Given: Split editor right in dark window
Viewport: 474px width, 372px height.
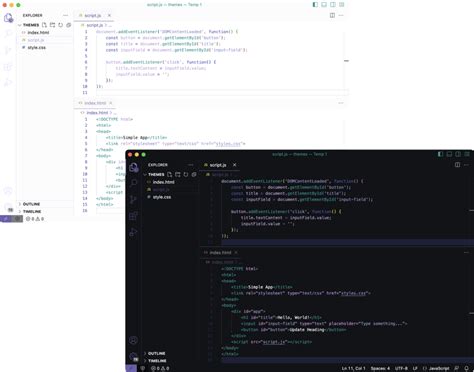Looking at the screenshot, I should (x=458, y=165).
